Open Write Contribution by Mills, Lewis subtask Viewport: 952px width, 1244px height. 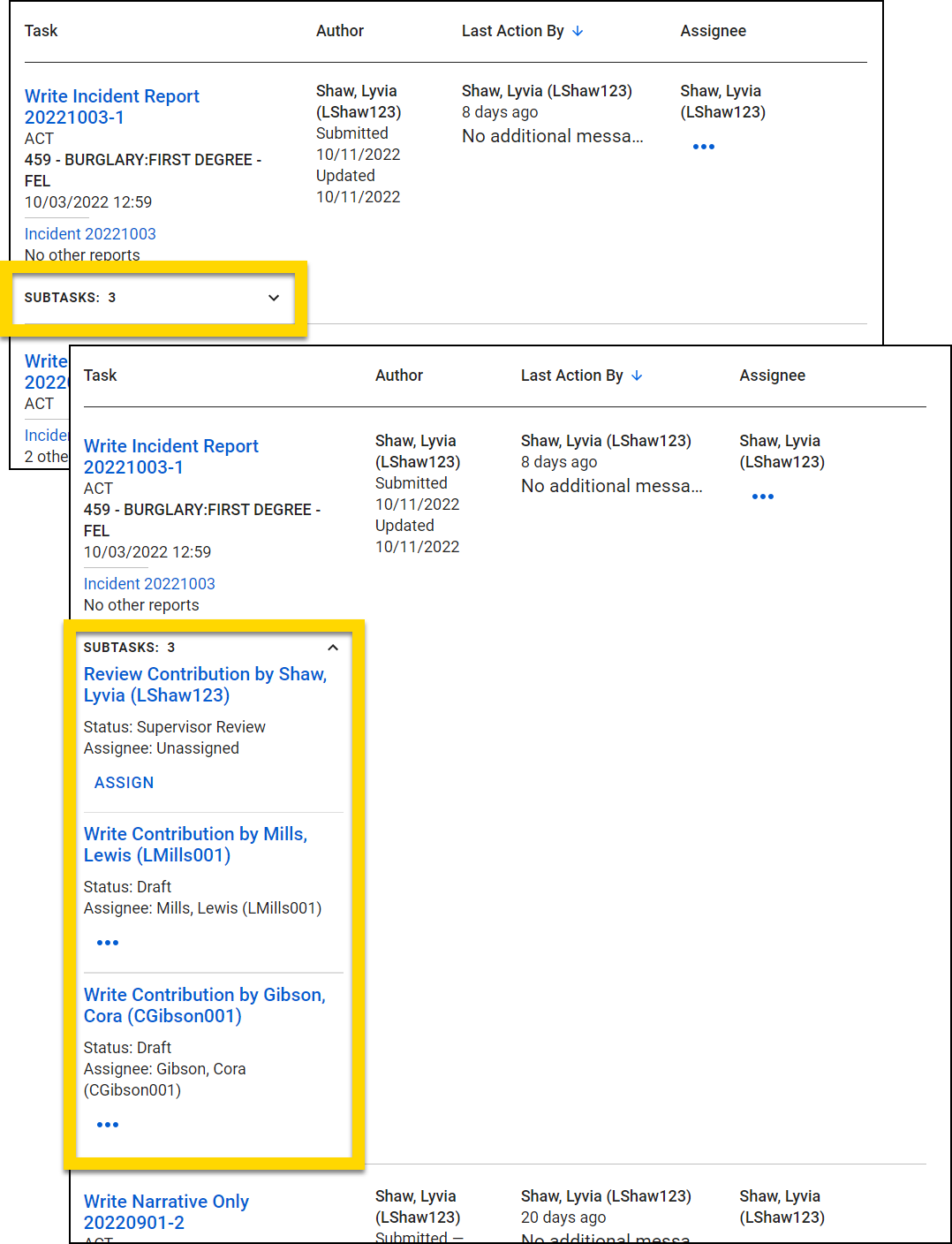click(195, 844)
